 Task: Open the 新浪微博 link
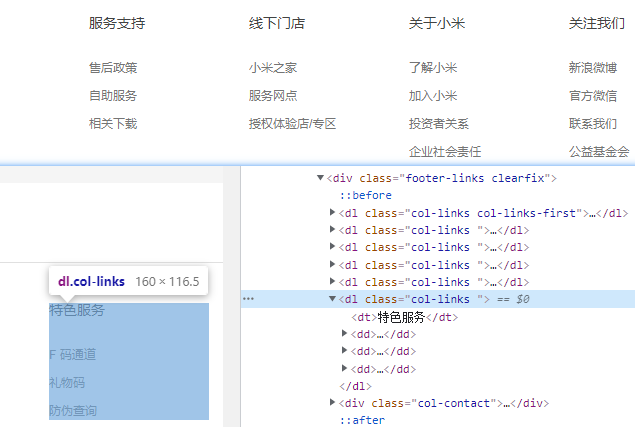[x=593, y=68]
